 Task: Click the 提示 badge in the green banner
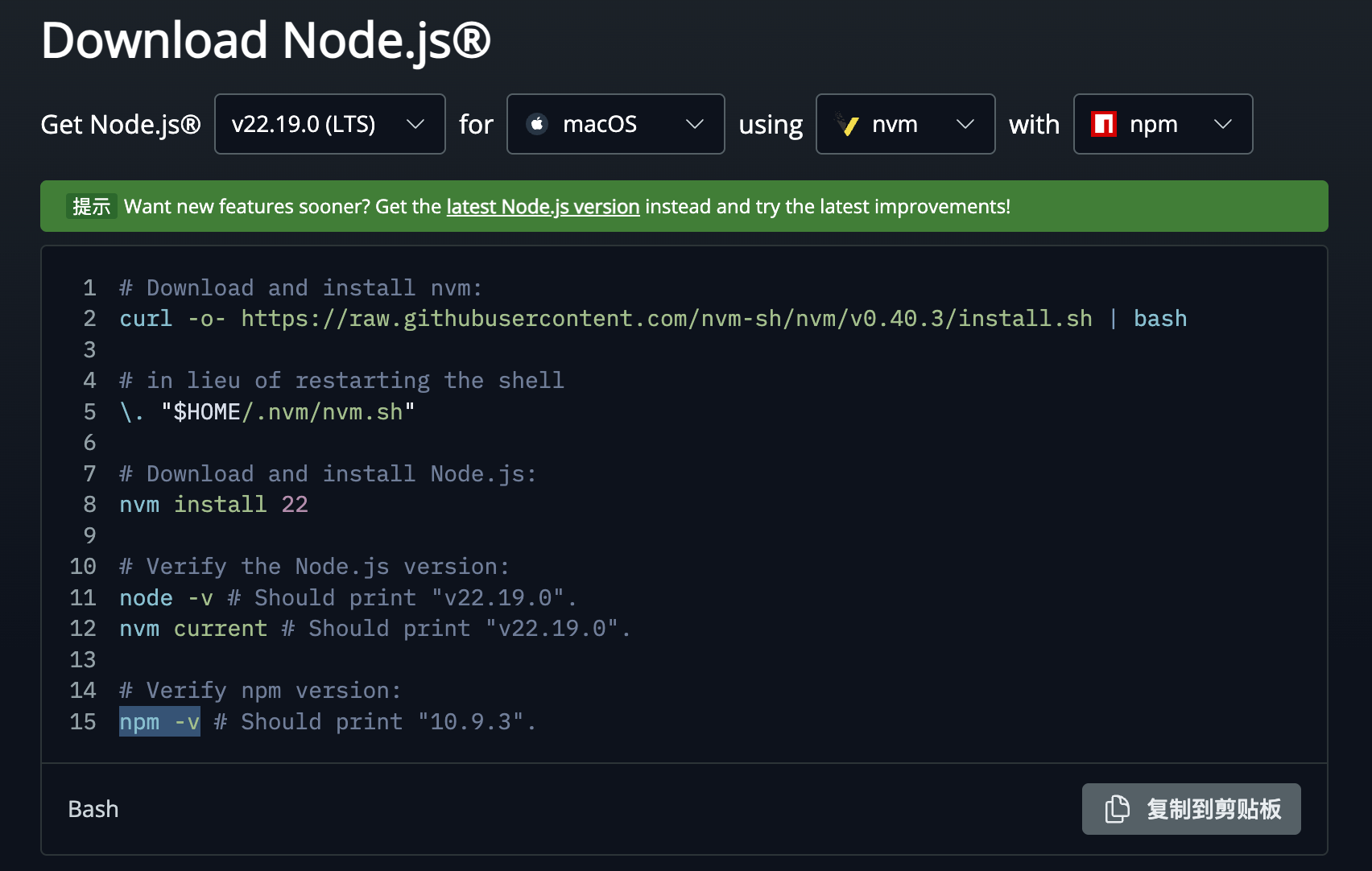click(x=91, y=207)
